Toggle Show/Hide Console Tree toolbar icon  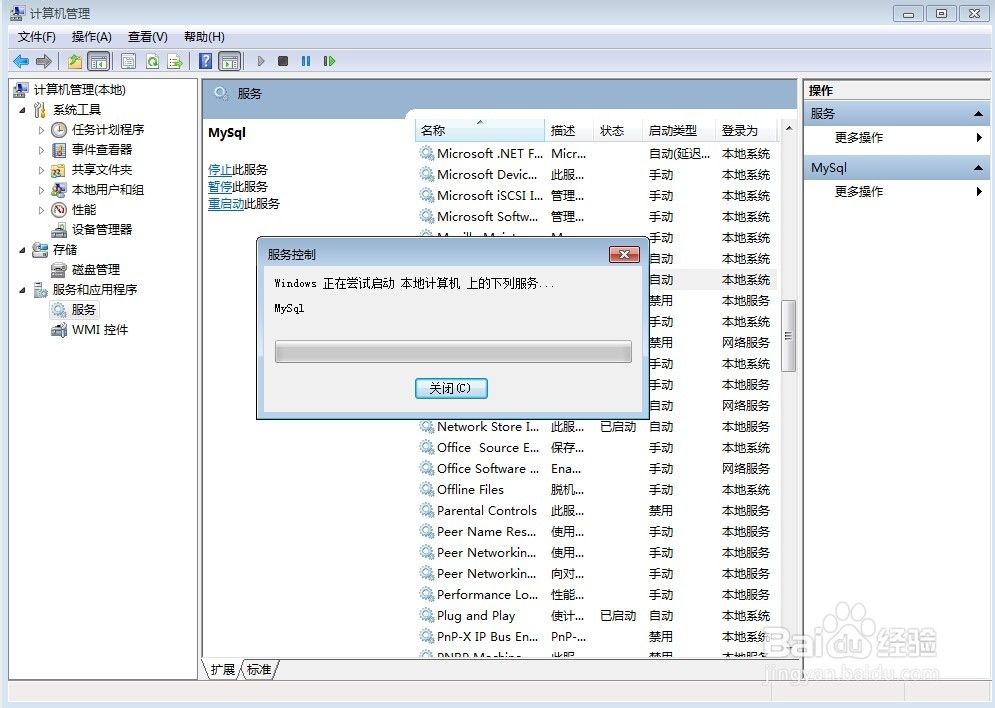point(98,62)
